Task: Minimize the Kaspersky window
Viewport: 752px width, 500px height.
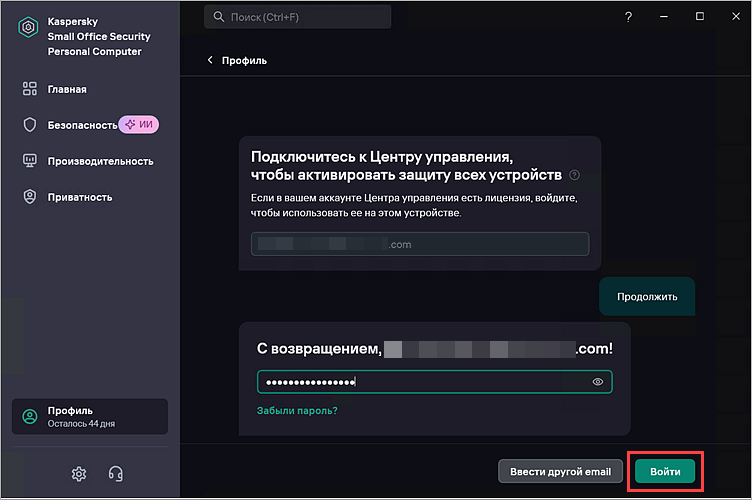Action: 664,17
